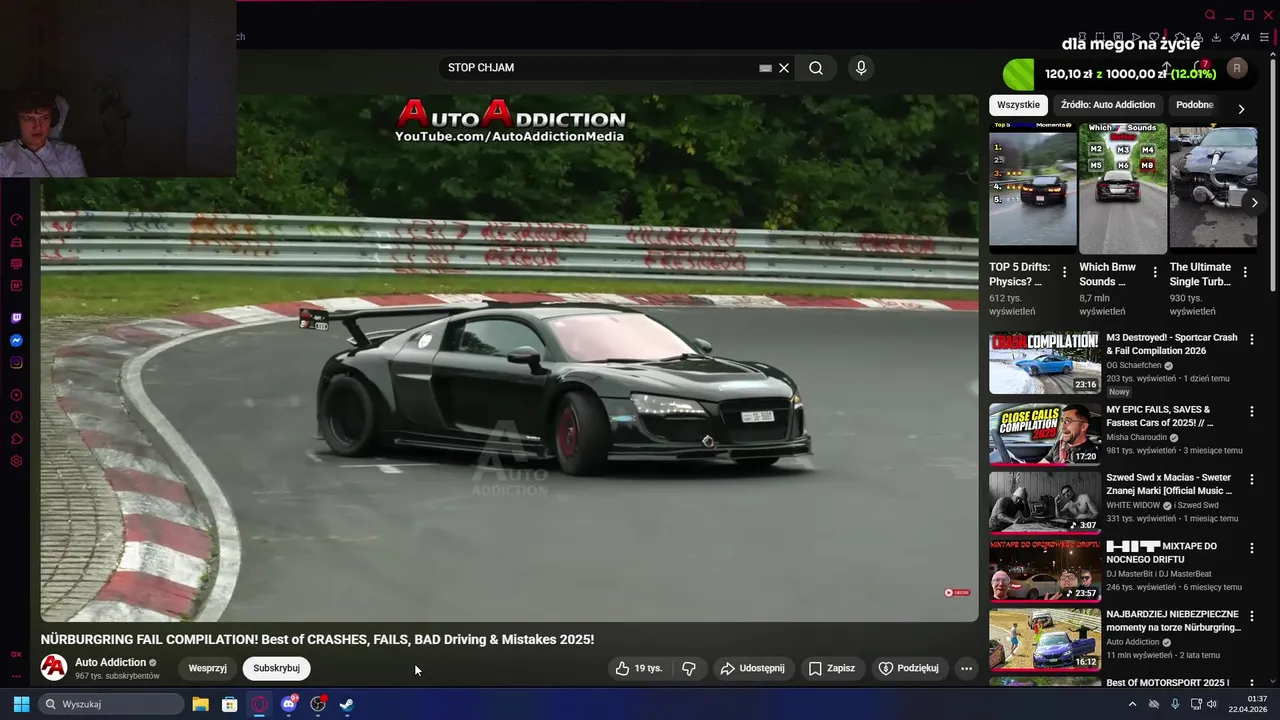
Task: Open options for Szwed Swd x Macias video
Action: 1251,480
